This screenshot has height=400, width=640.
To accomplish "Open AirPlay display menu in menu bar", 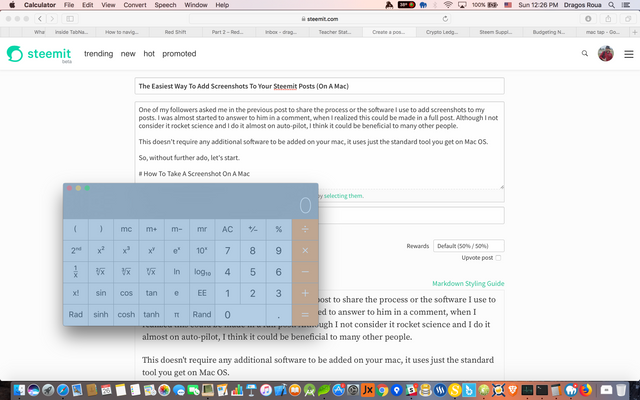I will point(462,5).
